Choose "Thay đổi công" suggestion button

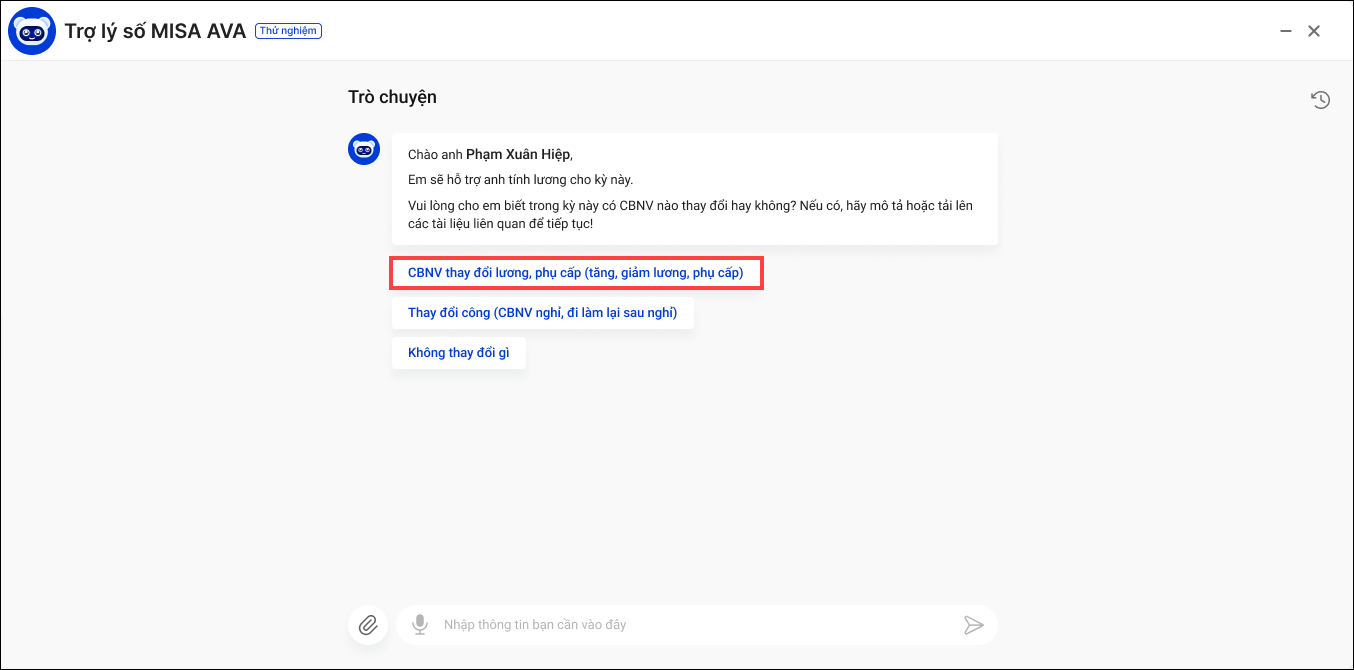click(542, 313)
